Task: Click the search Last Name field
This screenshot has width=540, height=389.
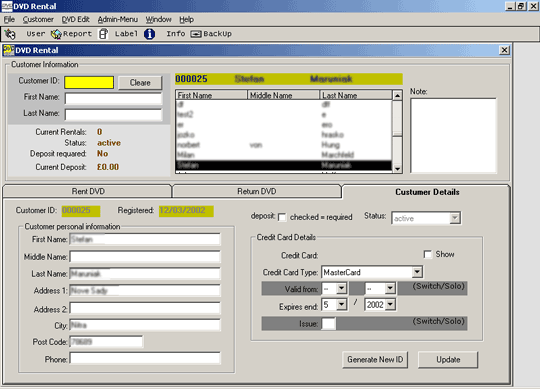Action: (x=113, y=115)
